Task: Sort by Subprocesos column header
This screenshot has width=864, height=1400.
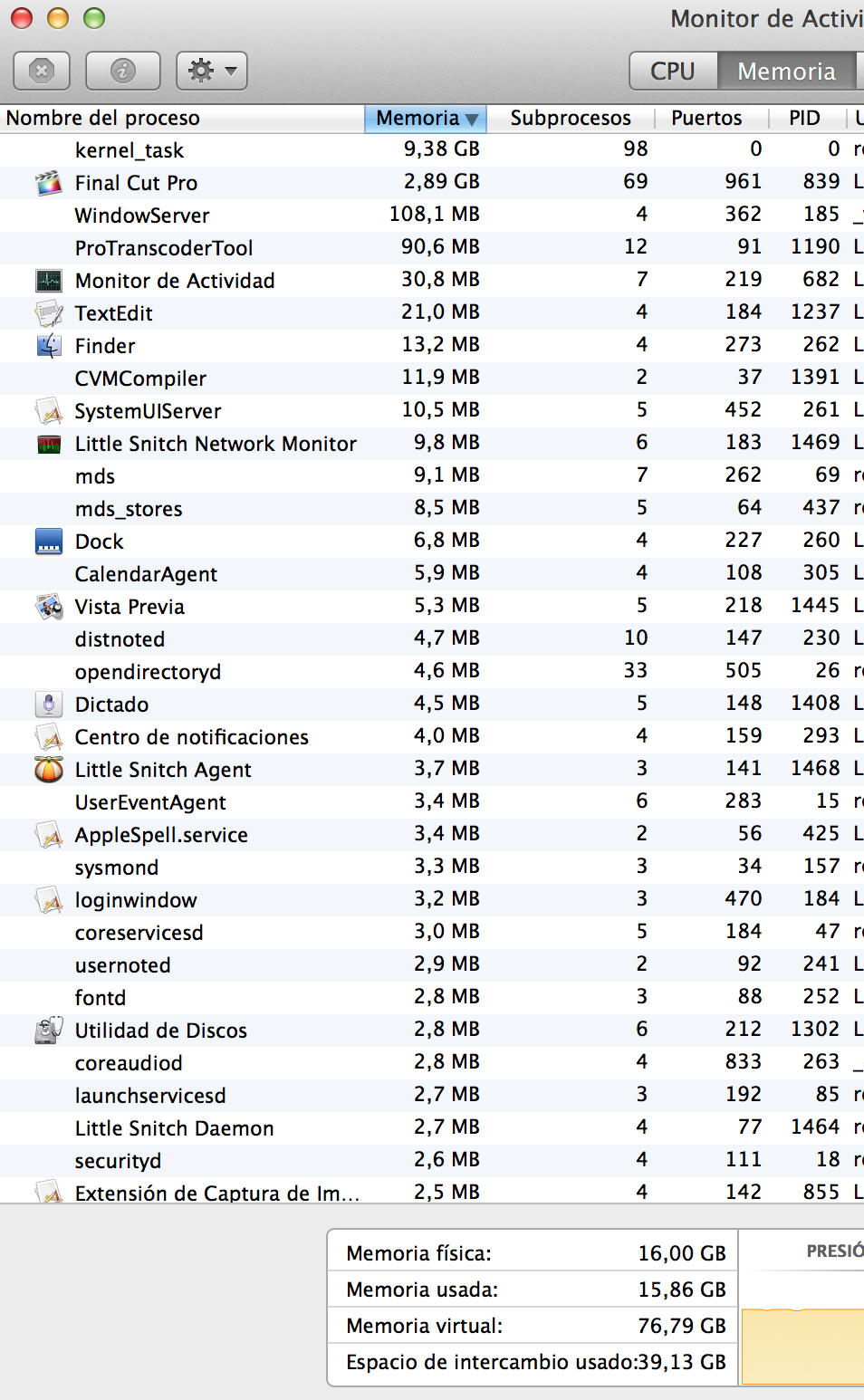Action: [x=571, y=118]
